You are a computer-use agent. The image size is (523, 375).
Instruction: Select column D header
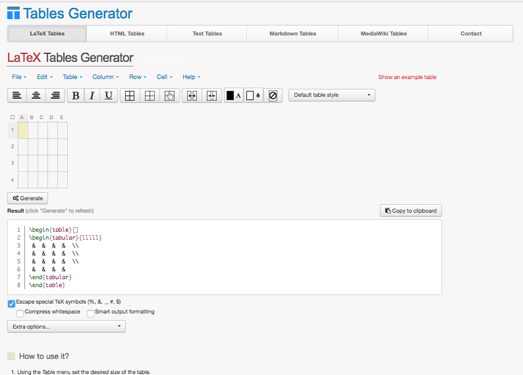pyautogui.click(x=51, y=117)
